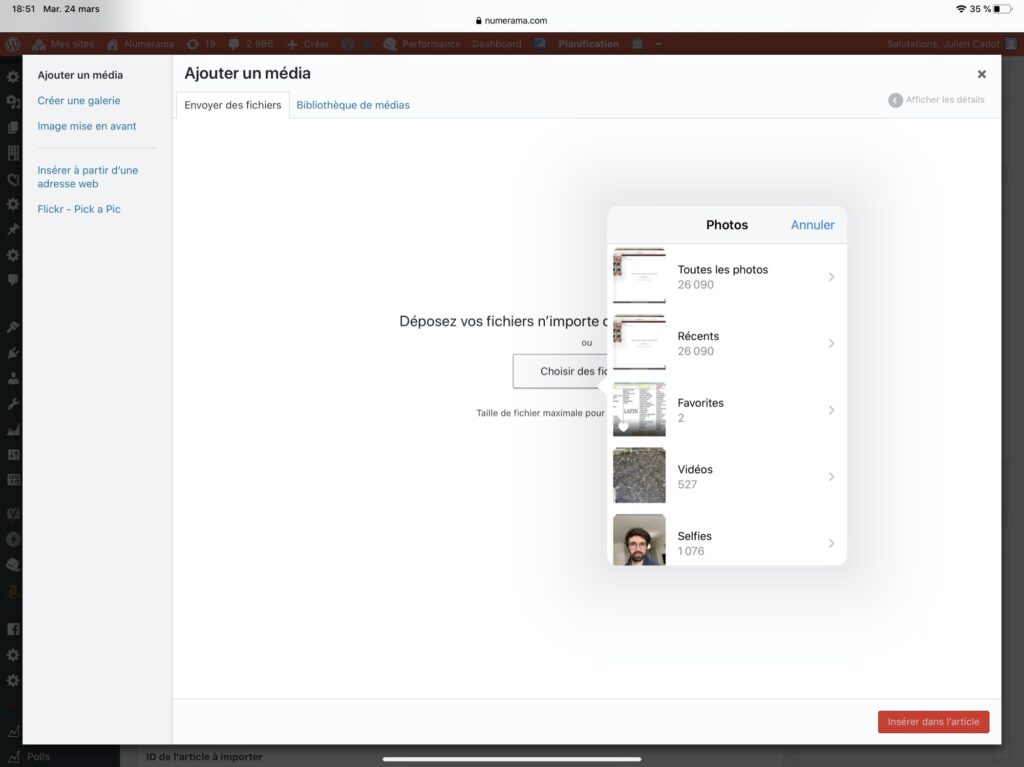
Task: Tap the numerama.com address bar
Action: coord(512,20)
